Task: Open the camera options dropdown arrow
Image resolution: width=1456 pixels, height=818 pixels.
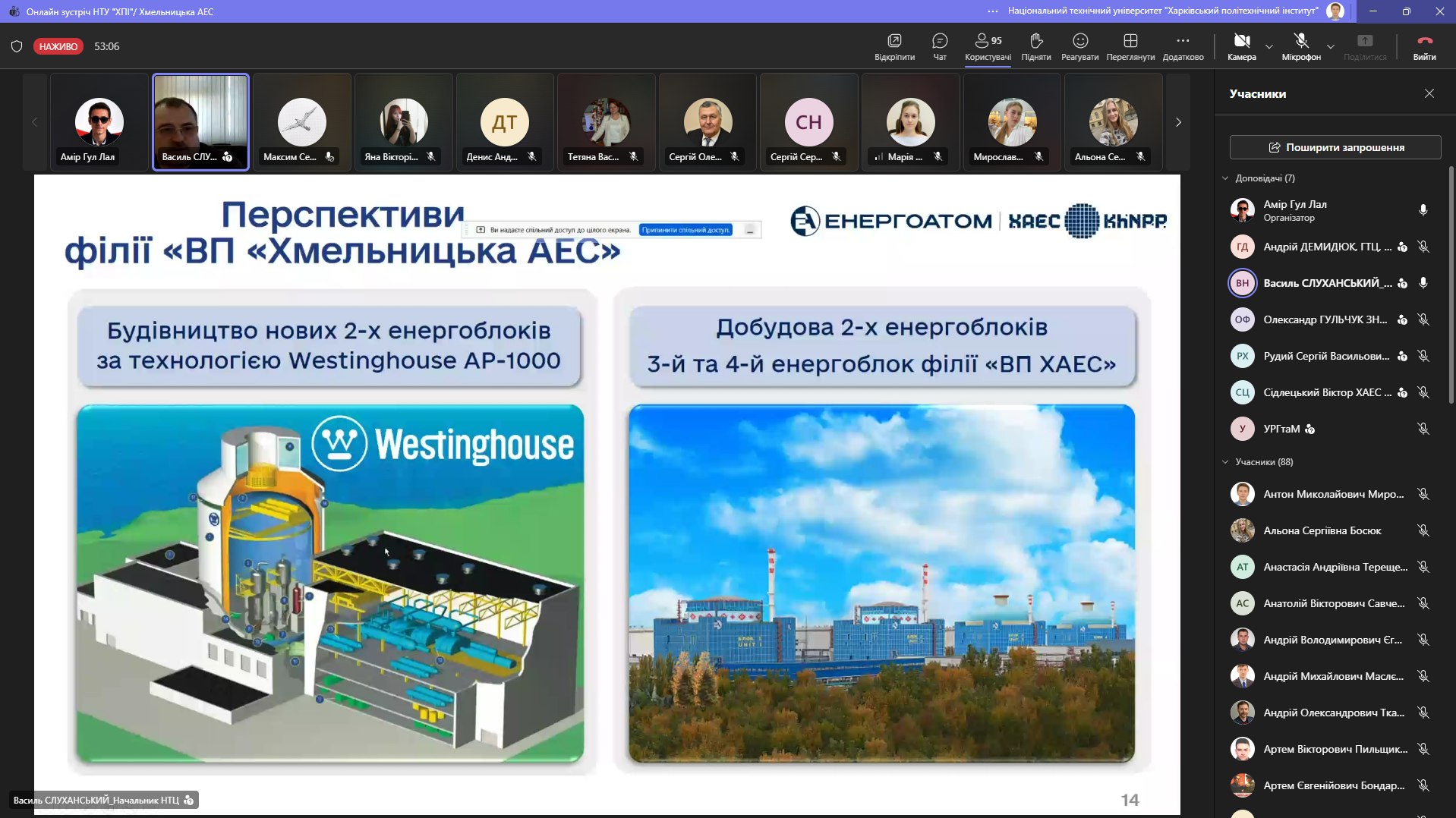Action: click(x=1269, y=47)
